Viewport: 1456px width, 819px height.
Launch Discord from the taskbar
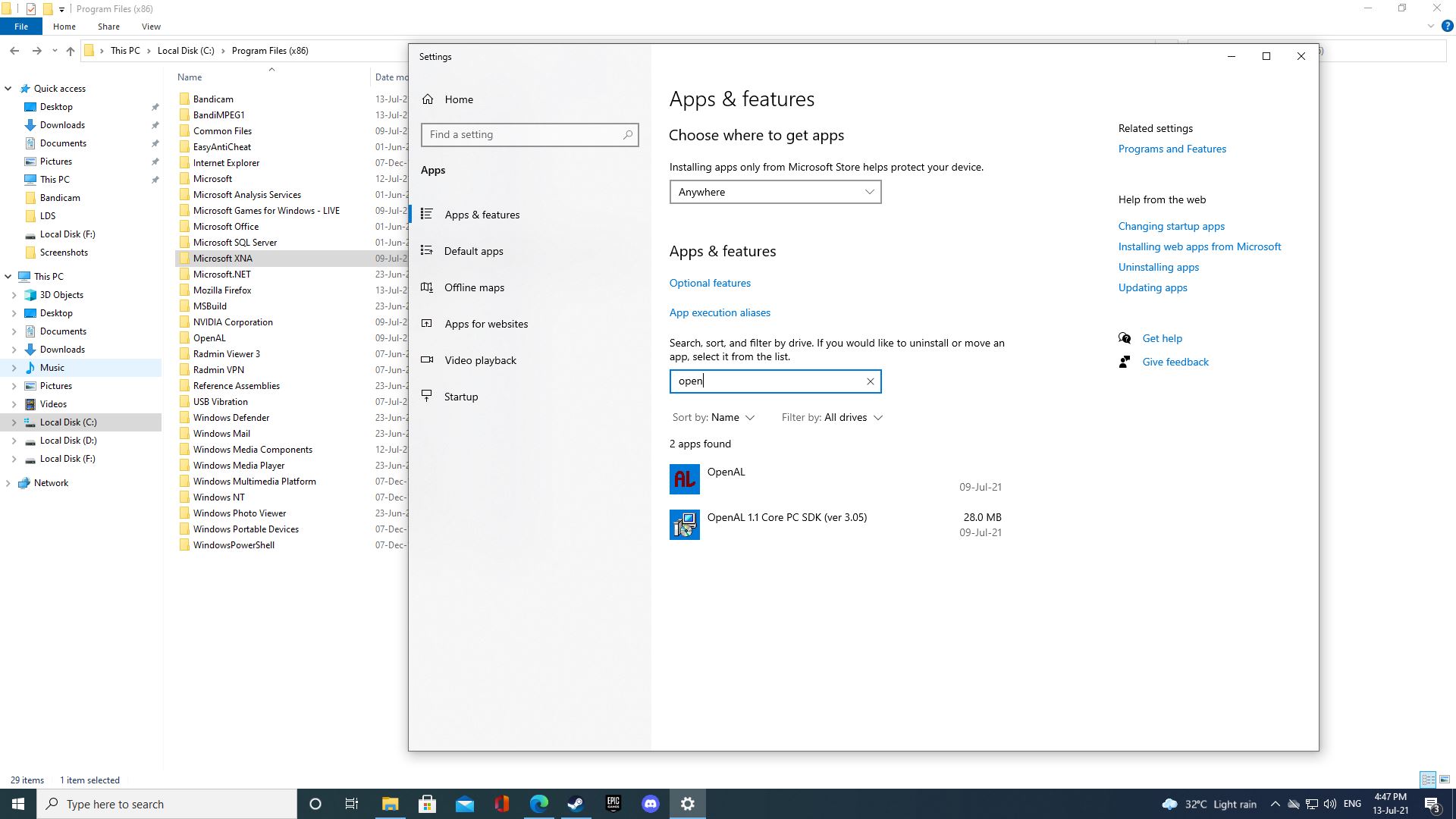pyautogui.click(x=650, y=804)
